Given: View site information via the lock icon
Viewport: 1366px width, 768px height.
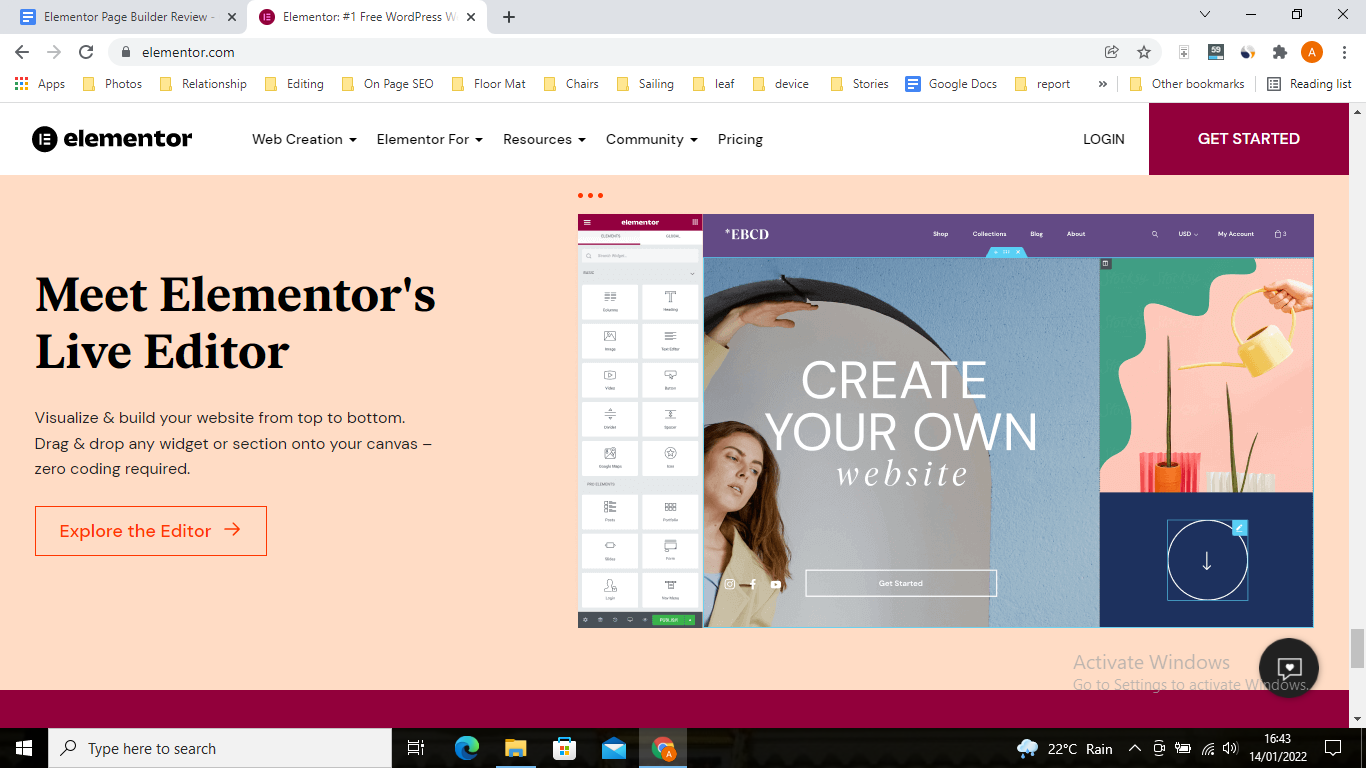Looking at the screenshot, I should pyautogui.click(x=126, y=52).
